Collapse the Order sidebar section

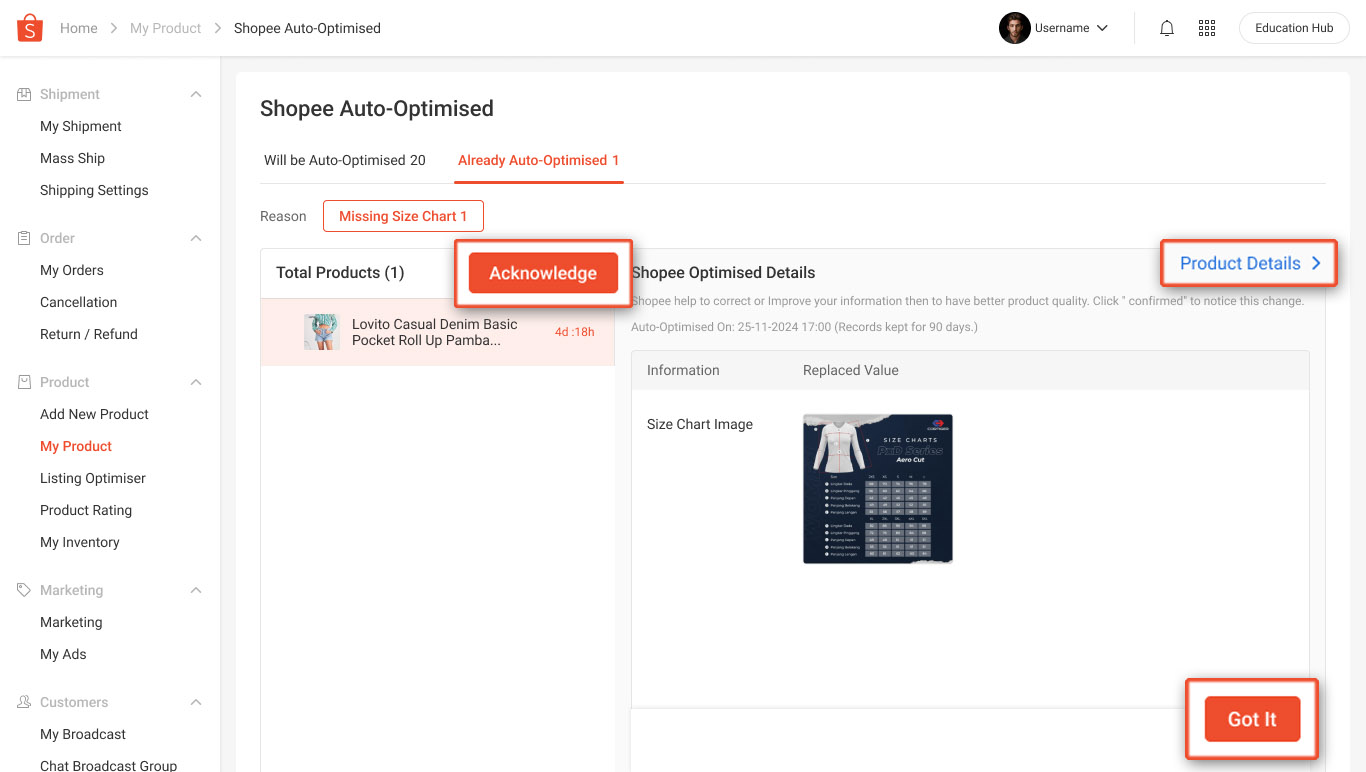coord(196,238)
